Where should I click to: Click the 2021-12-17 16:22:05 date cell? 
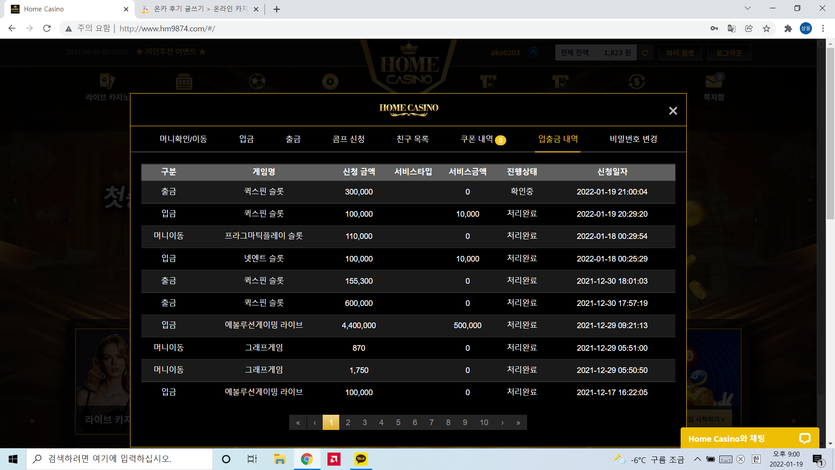(612, 392)
